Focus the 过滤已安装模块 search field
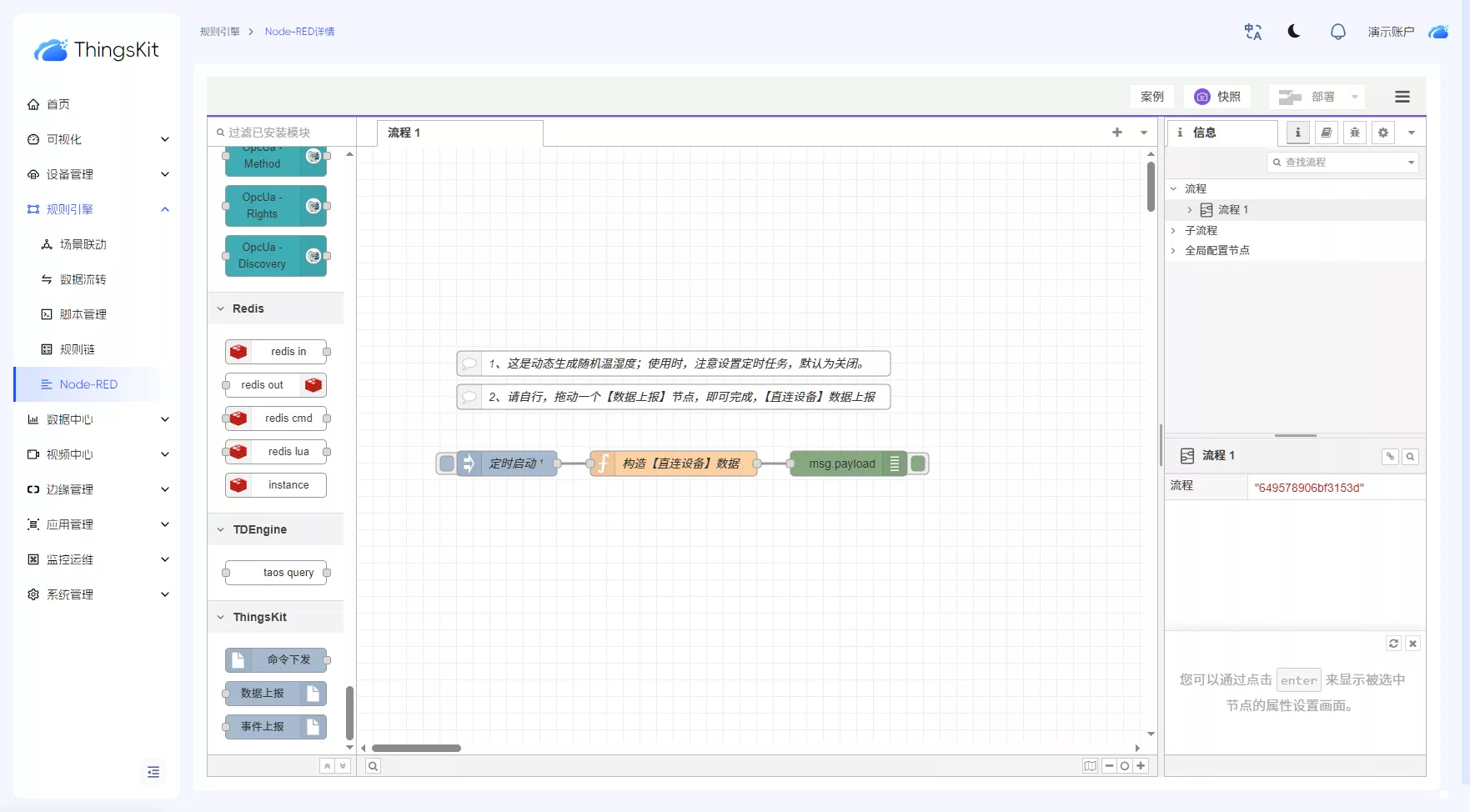The image size is (1470, 812). 282,133
